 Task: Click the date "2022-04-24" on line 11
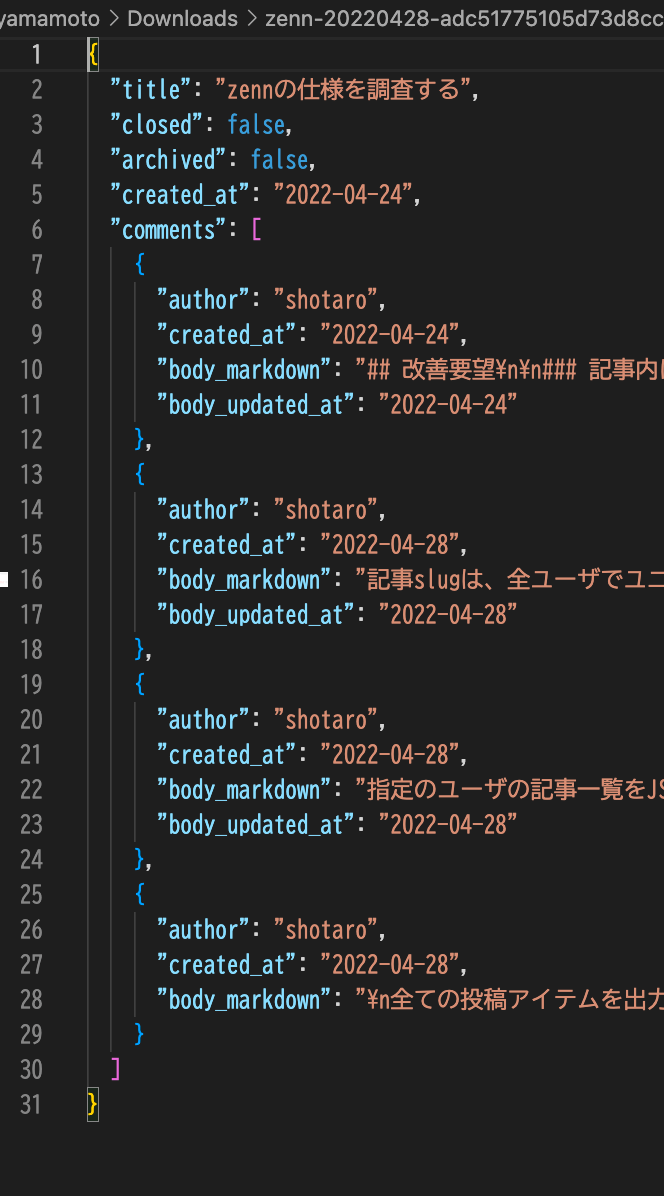tap(448, 405)
